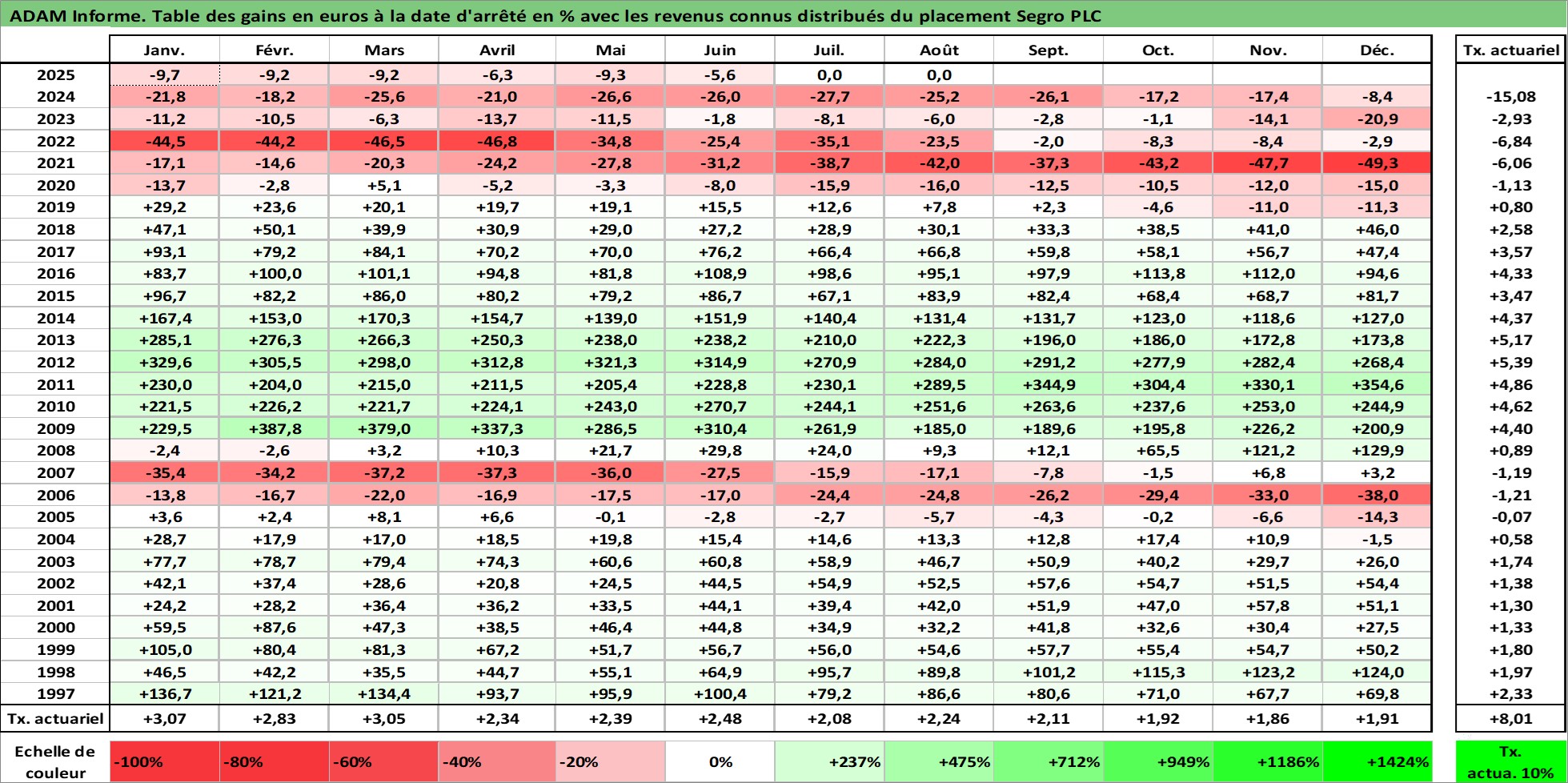Click the 'Tx. actua. 10%' green cell
This screenshot has width=1568, height=783.
(x=1510, y=762)
